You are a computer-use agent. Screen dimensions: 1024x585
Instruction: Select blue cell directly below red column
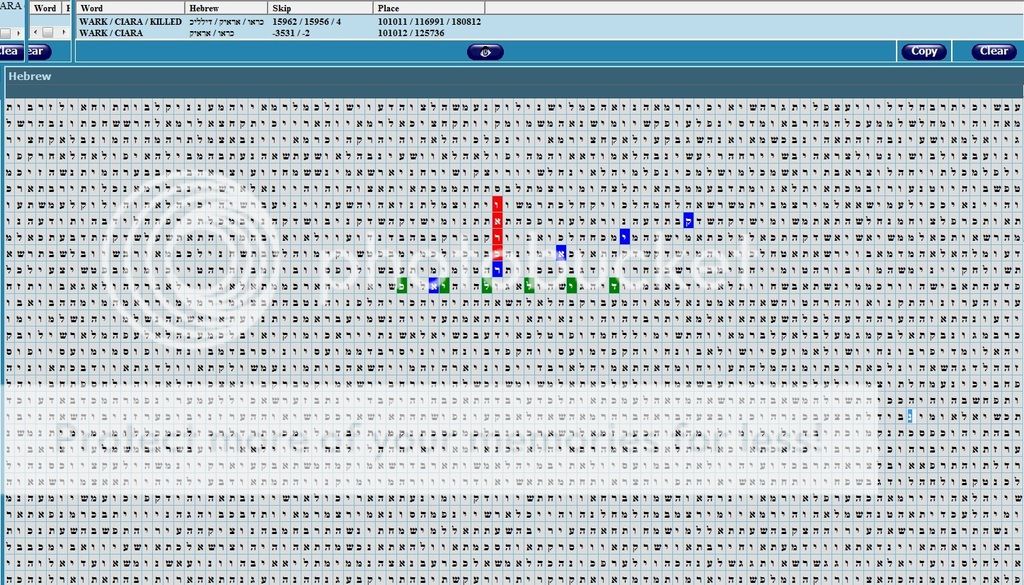pos(497,270)
